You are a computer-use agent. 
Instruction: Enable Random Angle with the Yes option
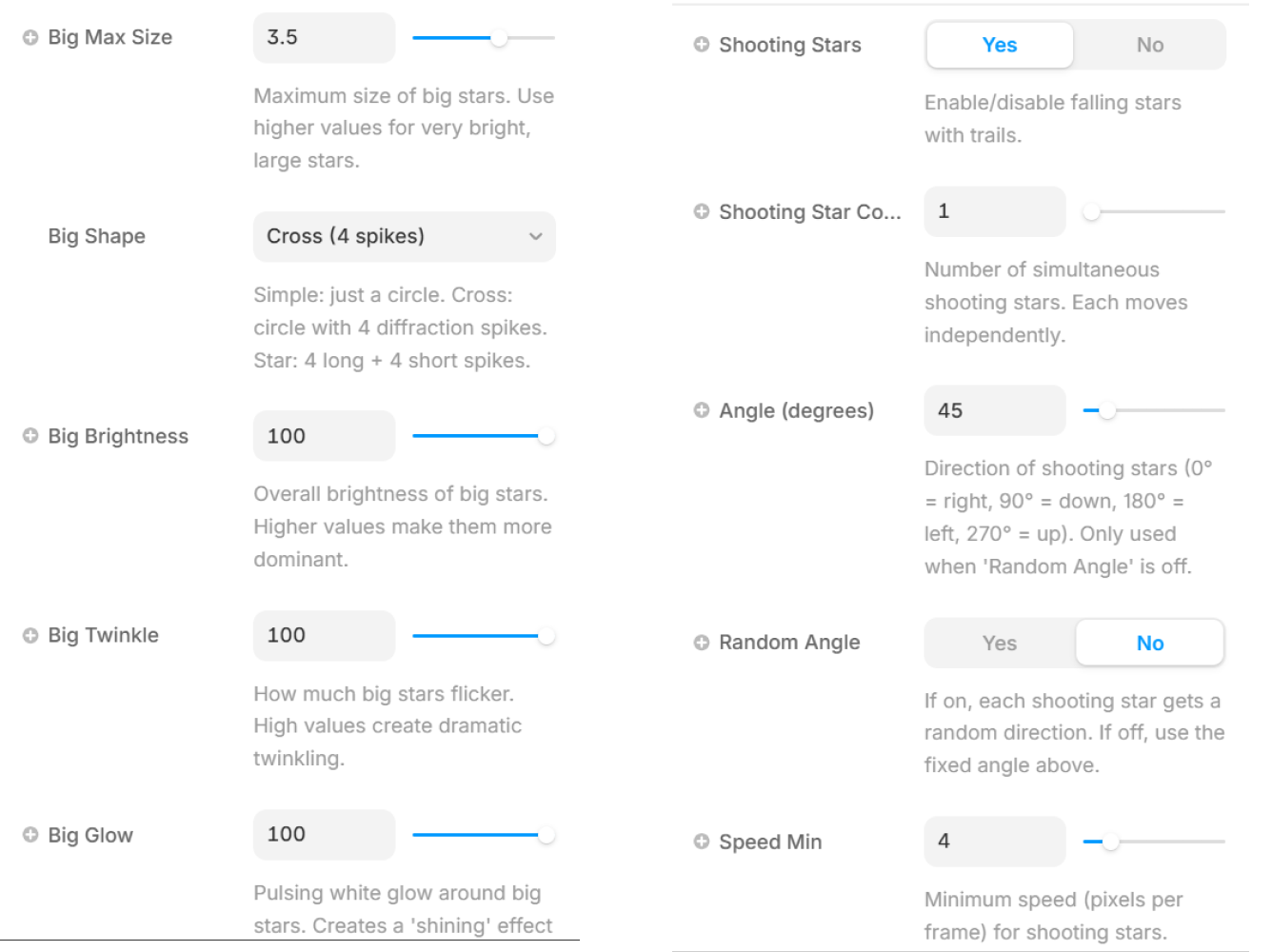(999, 644)
